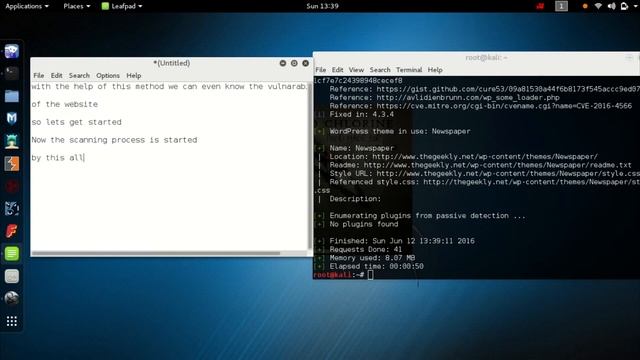Open Leafpad's Search menu
Screen dimensions: 640x360
pos(79,76)
